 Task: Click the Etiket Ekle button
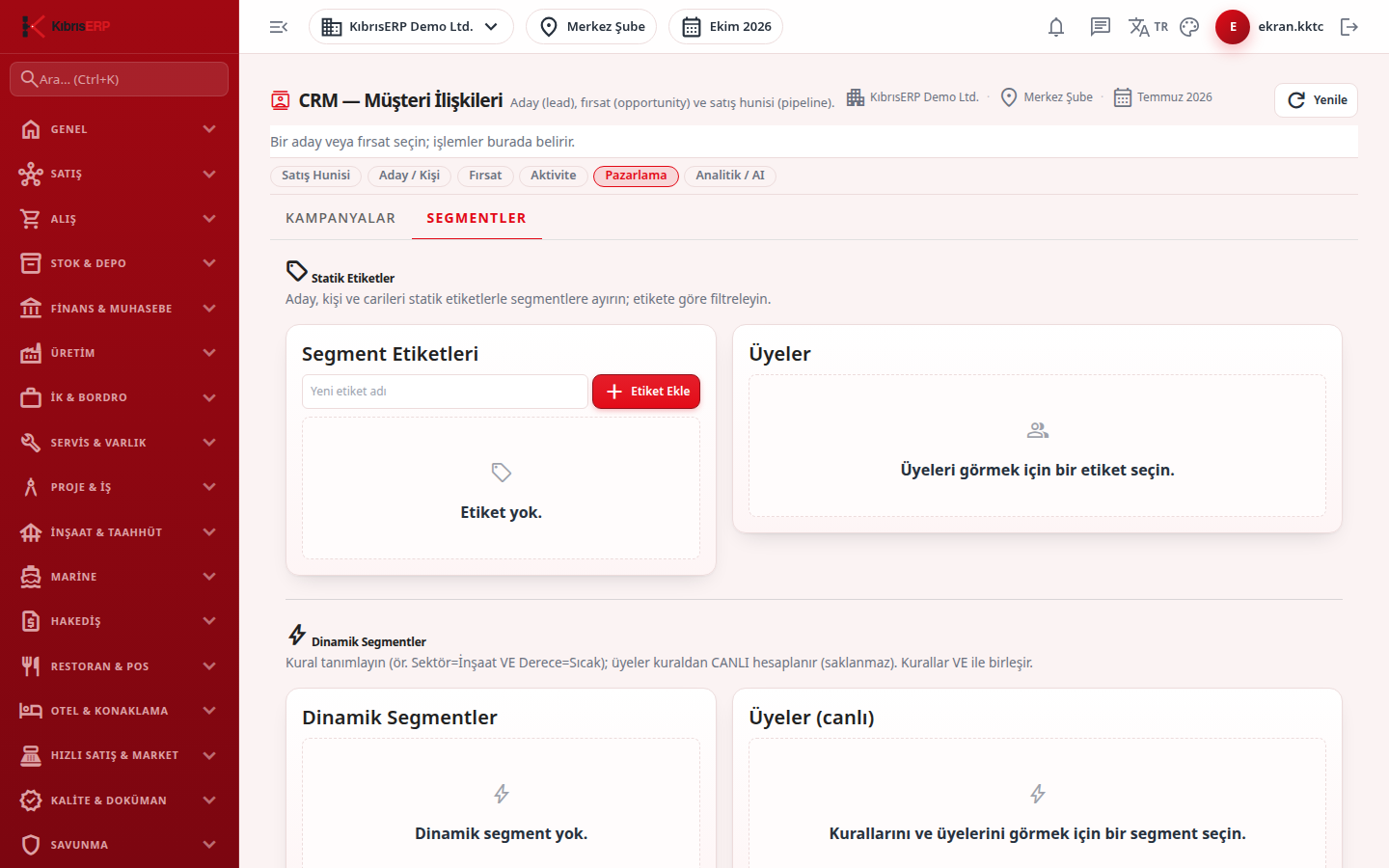coord(646,392)
